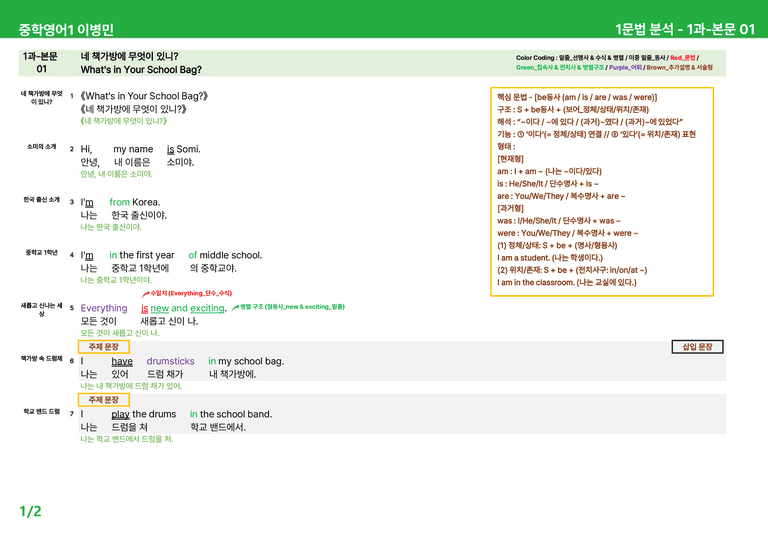Click the '[현재형]' heading in grammar box

(x=510, y=159)
